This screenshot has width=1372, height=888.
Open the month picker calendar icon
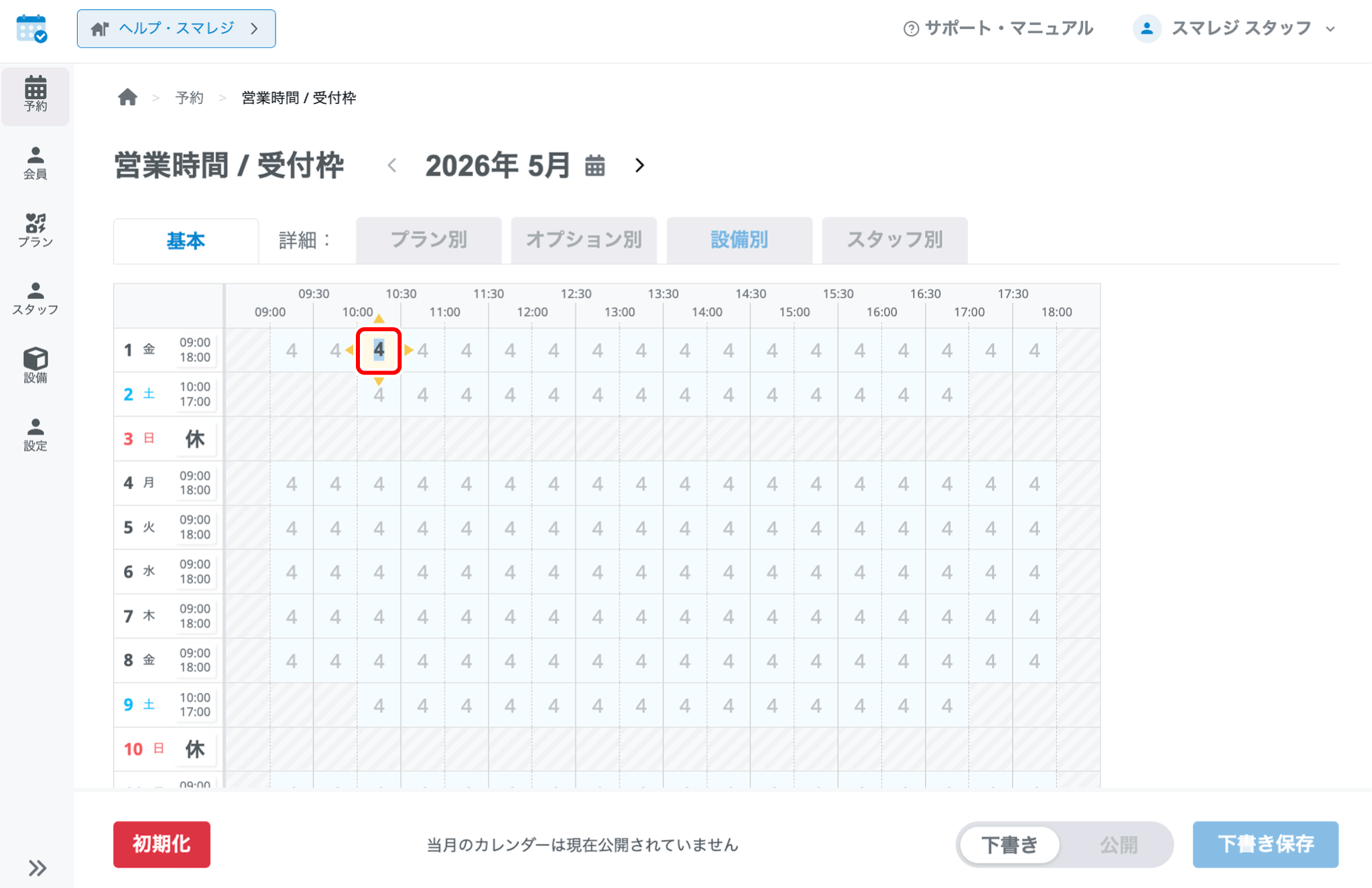595,166
